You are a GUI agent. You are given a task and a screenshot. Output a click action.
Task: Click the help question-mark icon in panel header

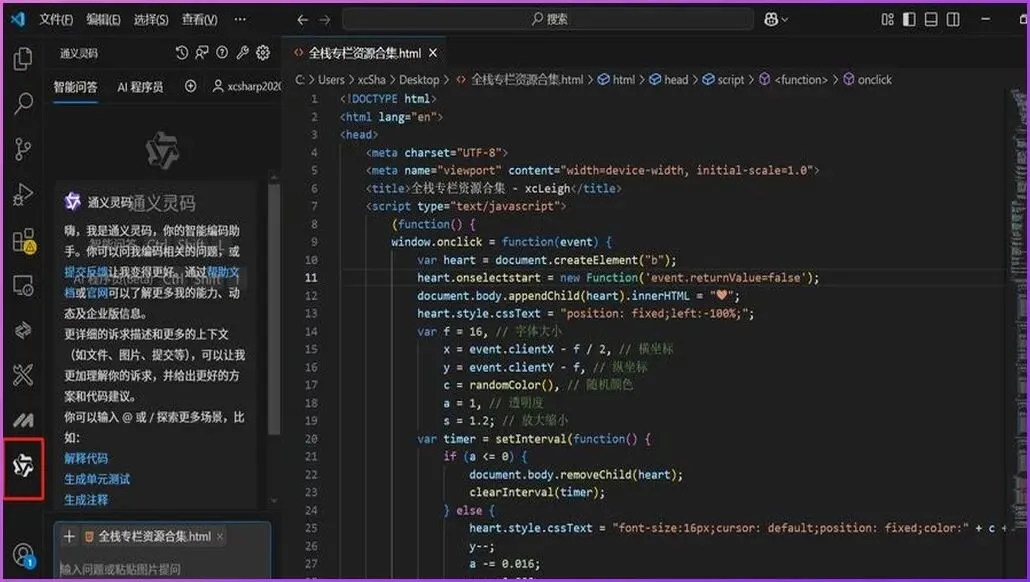[x=222, y=53]
